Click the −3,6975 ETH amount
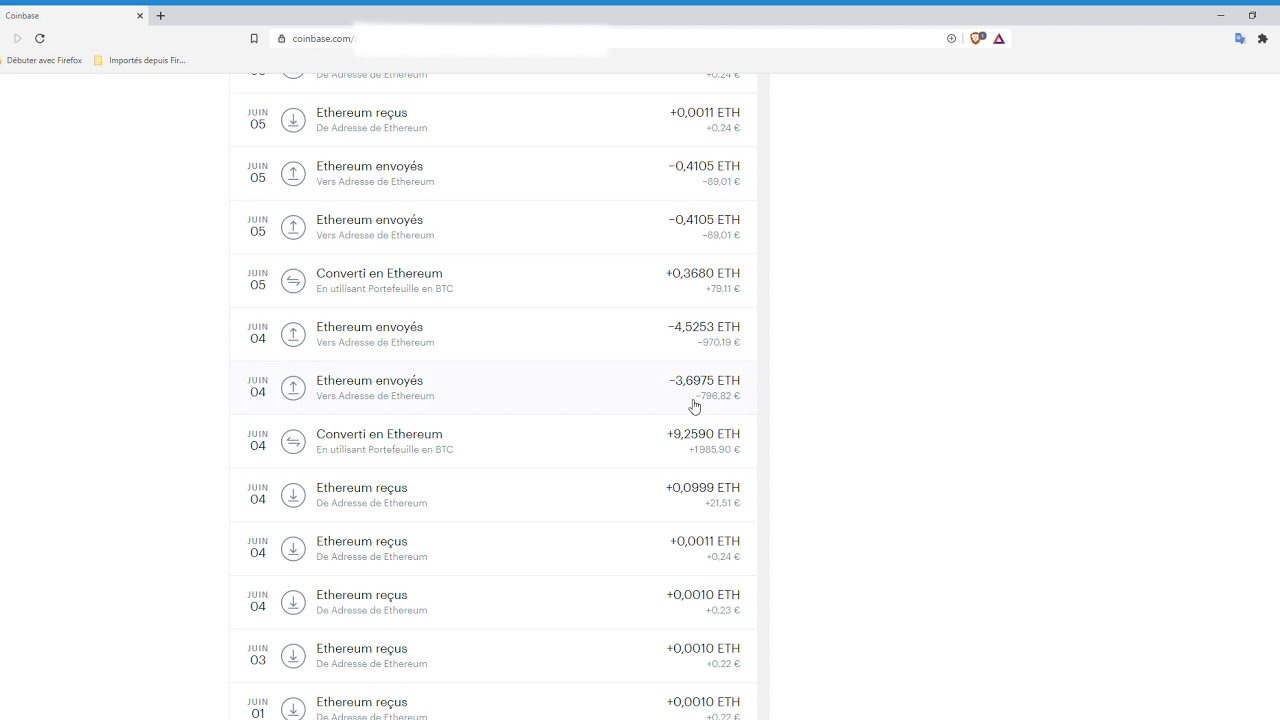This screenshot has height=720, width=1280. (x=705, y=381)
